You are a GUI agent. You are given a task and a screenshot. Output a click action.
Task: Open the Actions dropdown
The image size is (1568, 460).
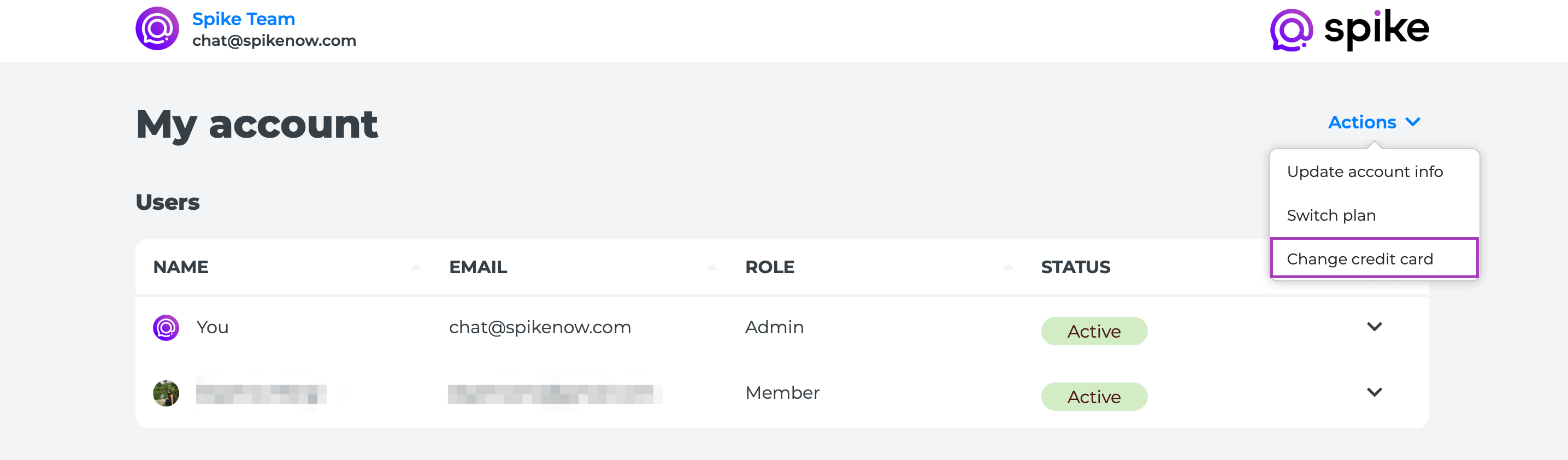tap(1373, 122)
